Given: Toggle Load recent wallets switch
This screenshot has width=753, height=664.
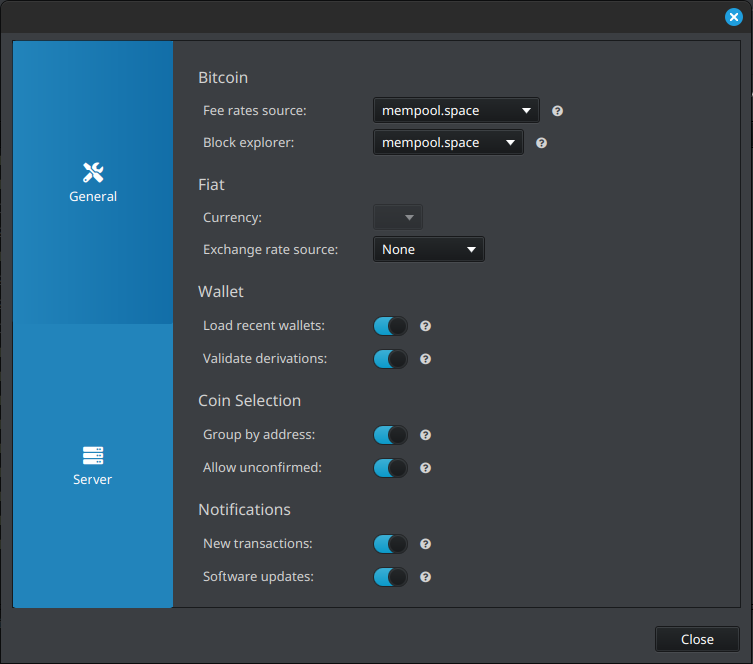Looking at the screenshot, I should (390, 326).
